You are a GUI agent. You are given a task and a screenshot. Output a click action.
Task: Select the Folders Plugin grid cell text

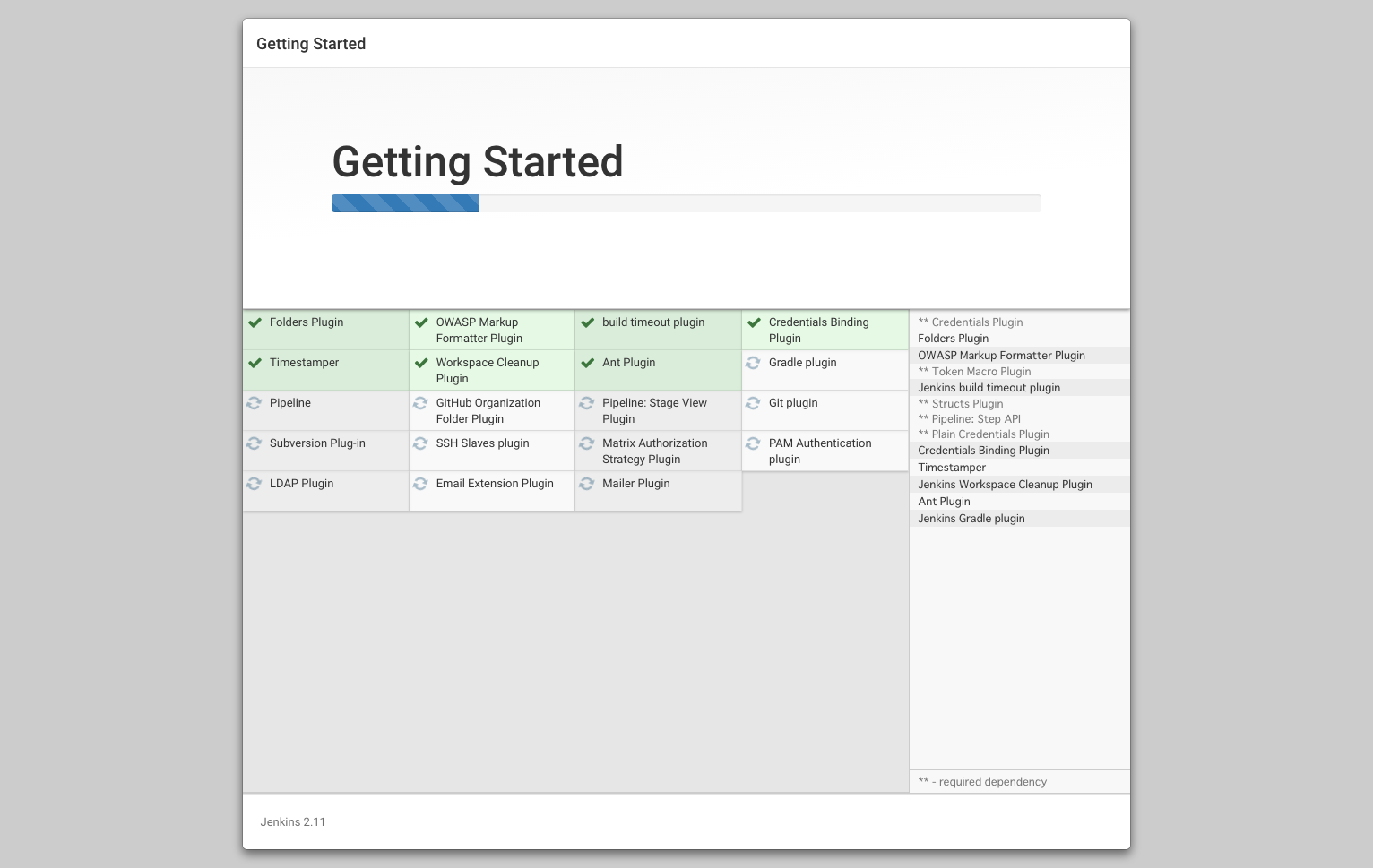coord(307,322)
